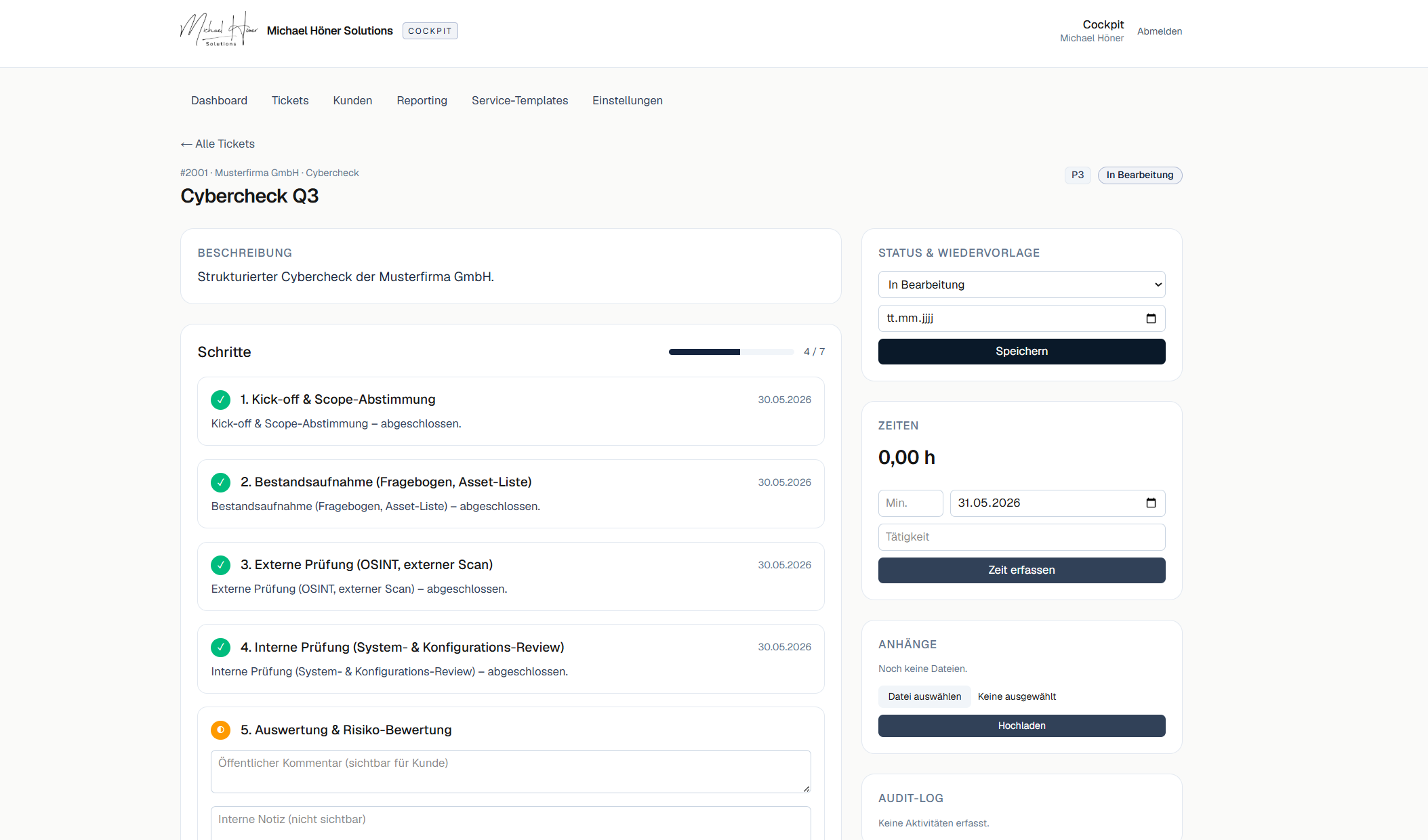Viewport: 1428px width, 840px height.
Task: Focus the Tätigkeit input field
Action: (x=1022, y=537)
